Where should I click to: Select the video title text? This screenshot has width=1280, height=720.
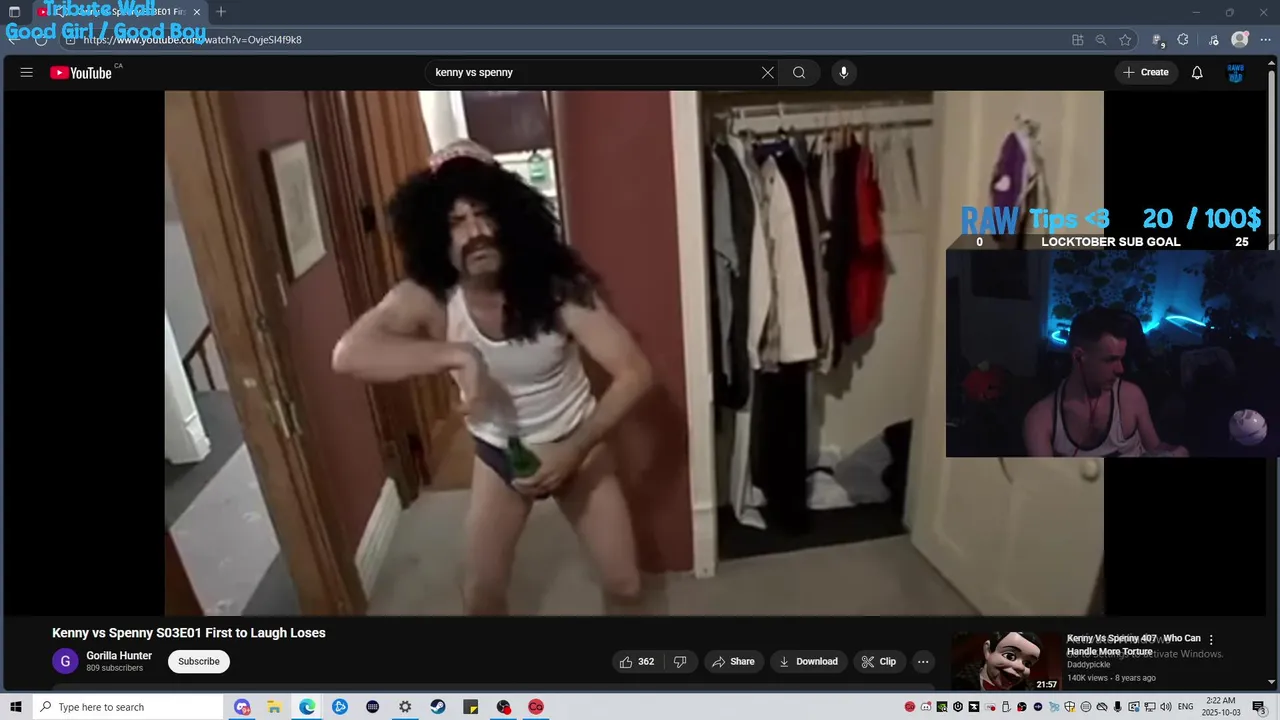click(189, 633)
